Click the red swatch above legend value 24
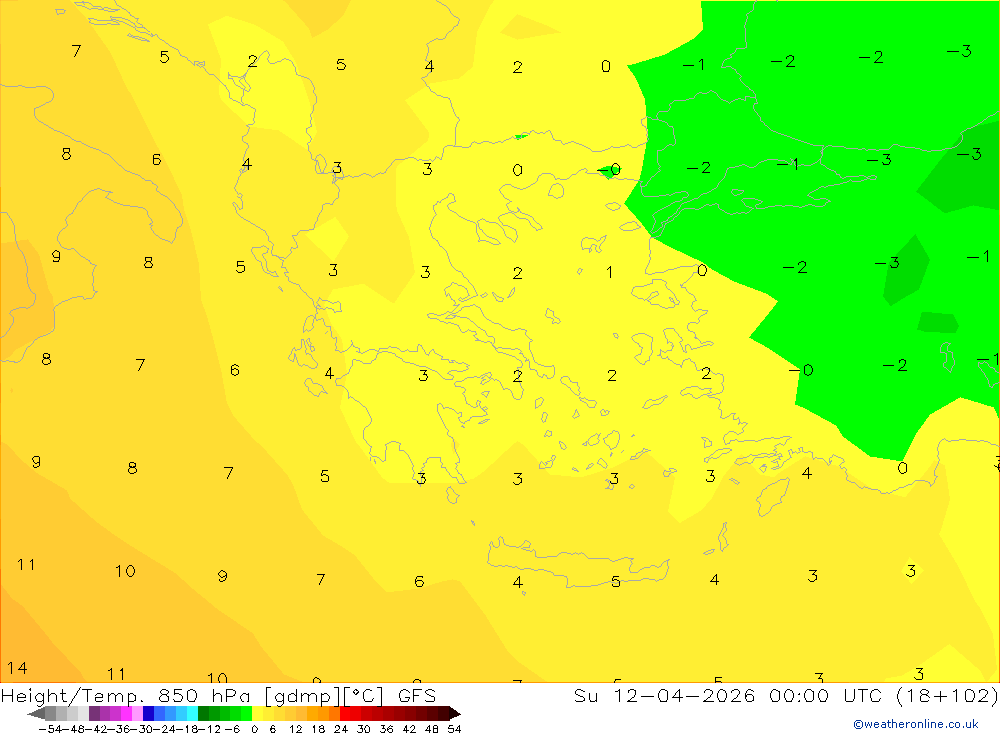This screenshot has width=1000, height=733. tap(345, 713)
